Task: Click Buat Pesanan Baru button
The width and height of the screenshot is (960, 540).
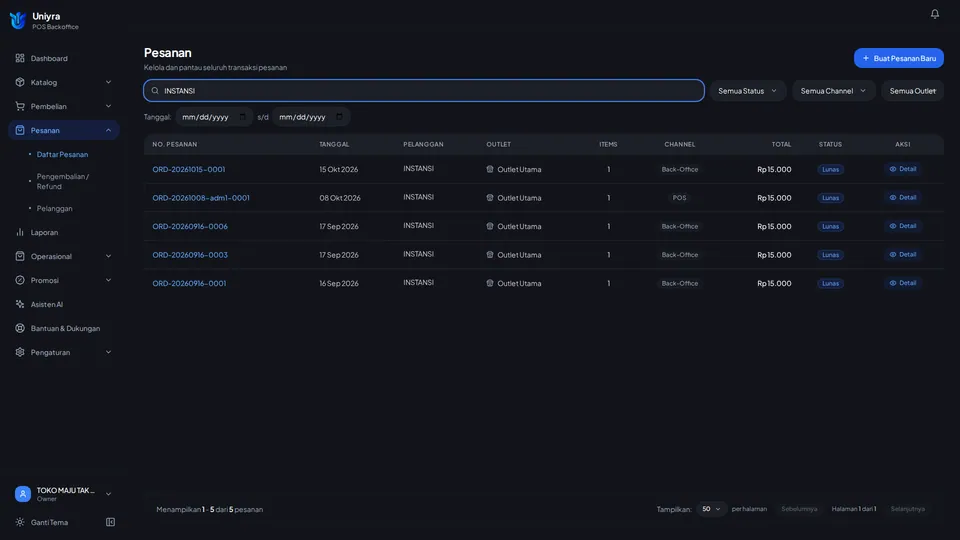Action: click(x=898, y=58)
